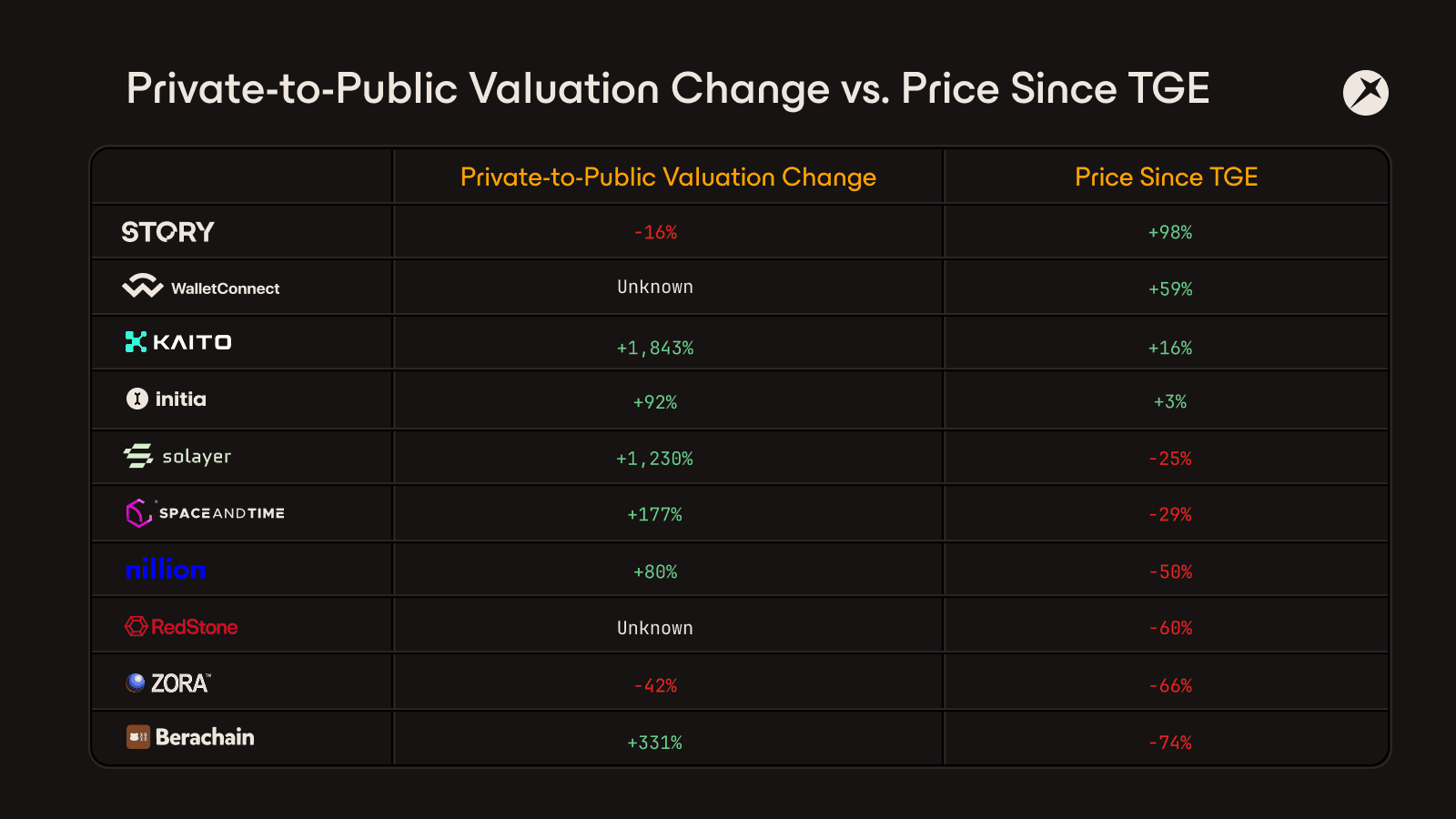Select solayer's +1,230% valuation cell

tap(655, 459)
